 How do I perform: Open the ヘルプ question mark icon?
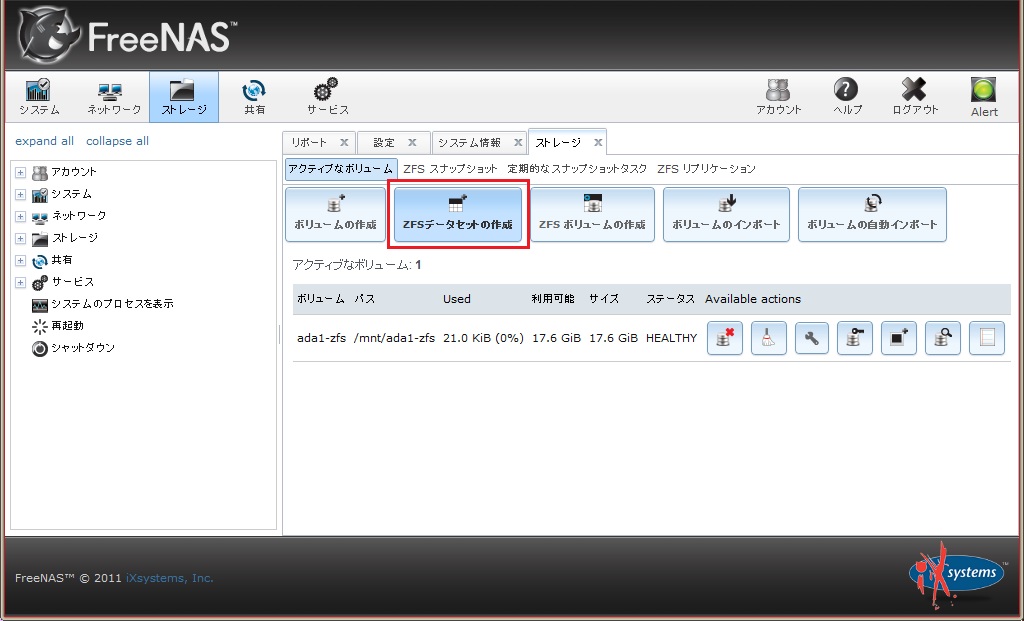[847, 97]
